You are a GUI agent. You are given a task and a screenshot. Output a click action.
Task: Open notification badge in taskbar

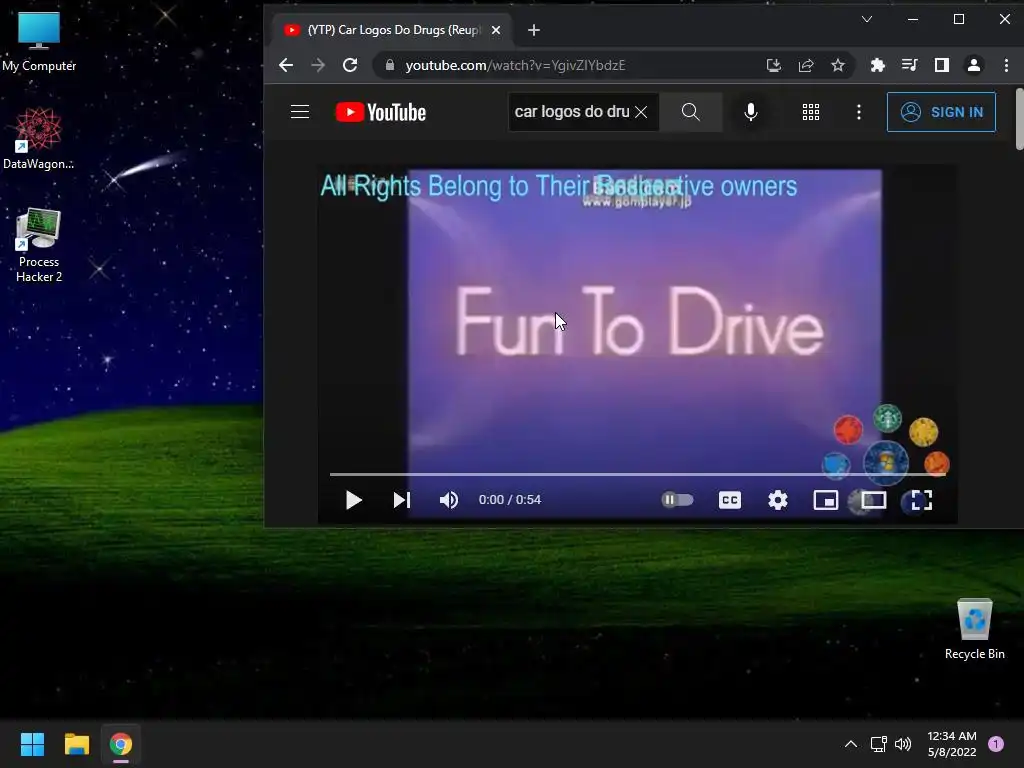996,744
